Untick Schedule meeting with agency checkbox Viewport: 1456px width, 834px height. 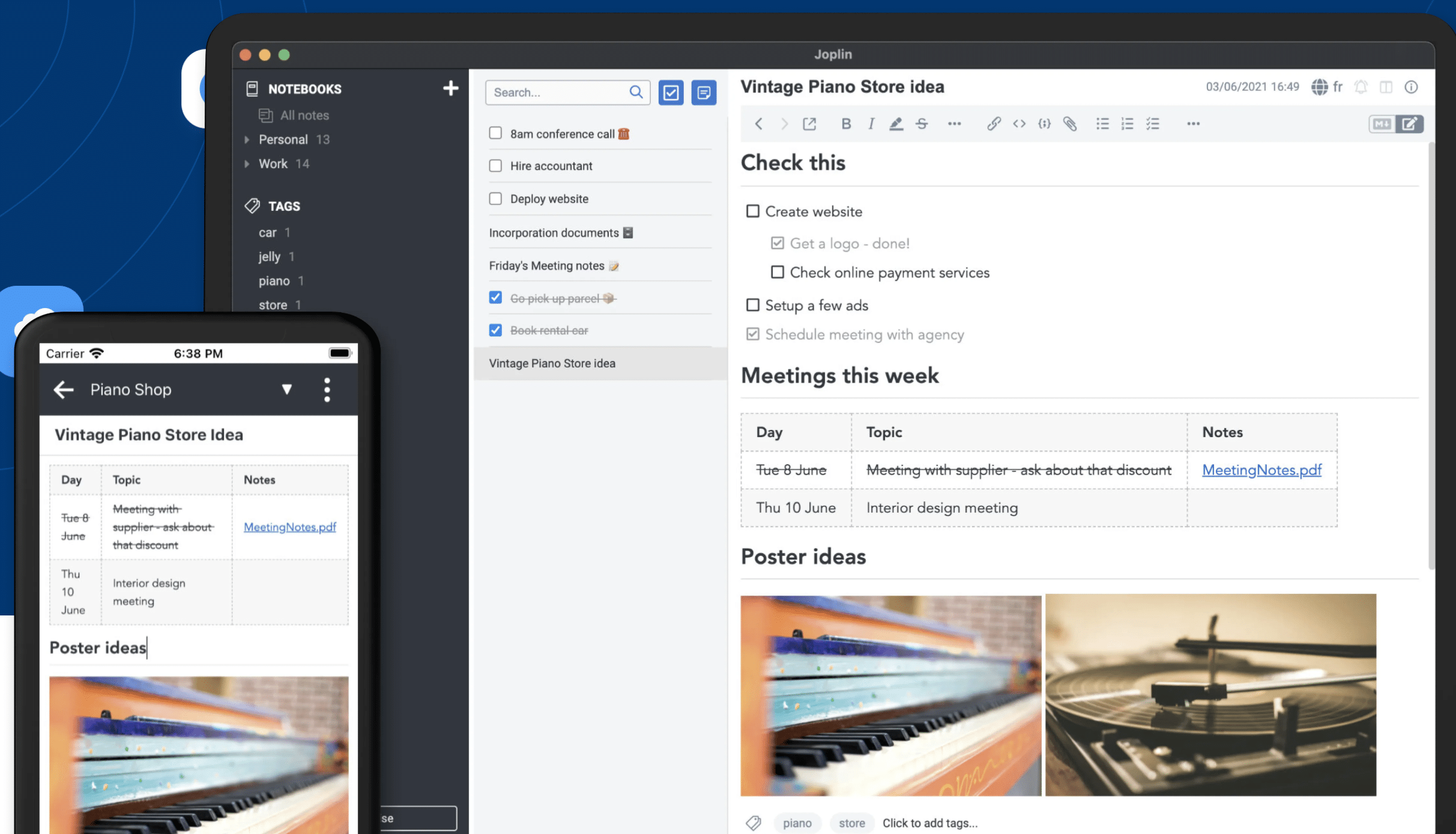752,334
